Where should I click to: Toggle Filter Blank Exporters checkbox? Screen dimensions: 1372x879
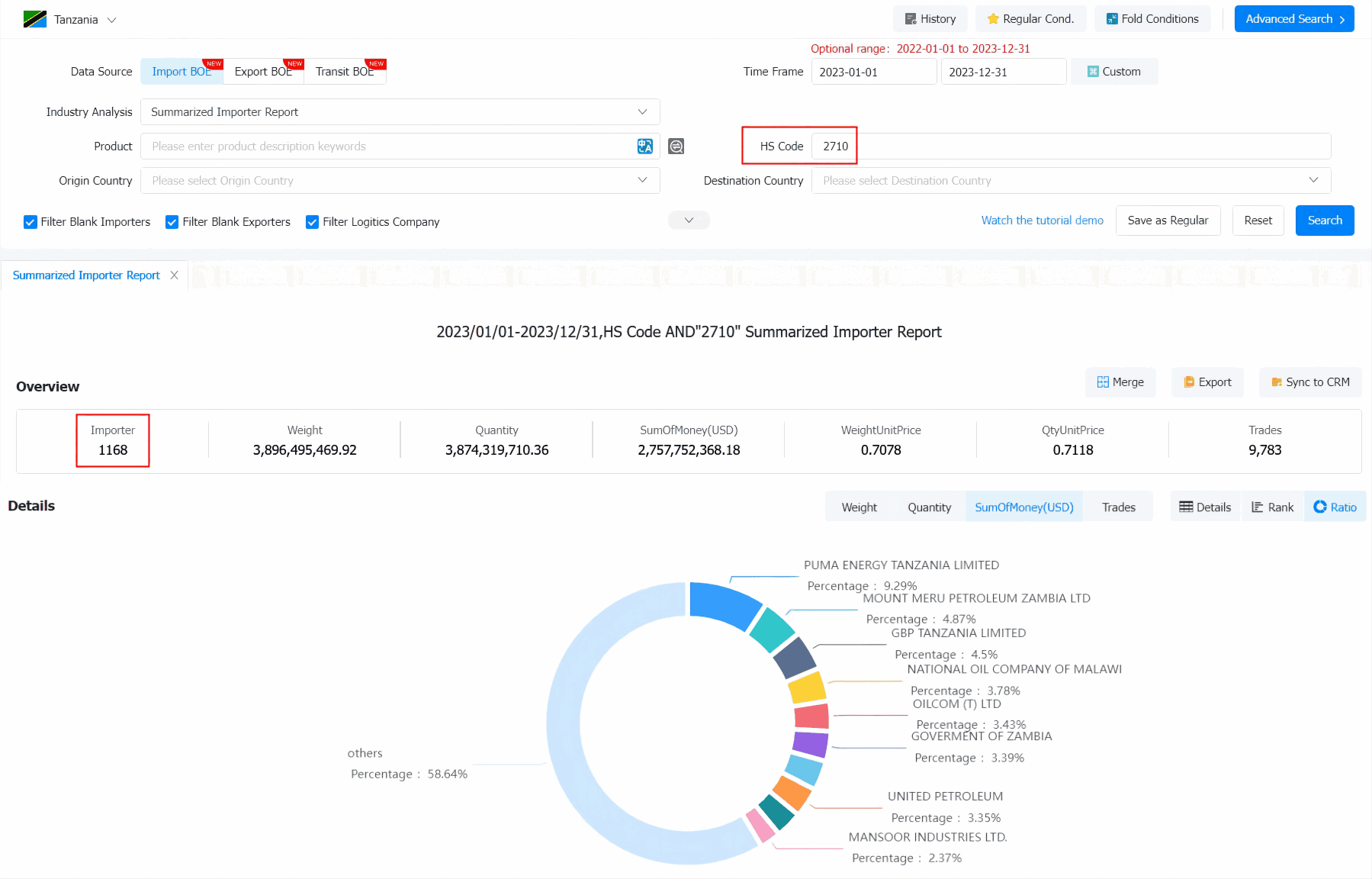[172, 222]
